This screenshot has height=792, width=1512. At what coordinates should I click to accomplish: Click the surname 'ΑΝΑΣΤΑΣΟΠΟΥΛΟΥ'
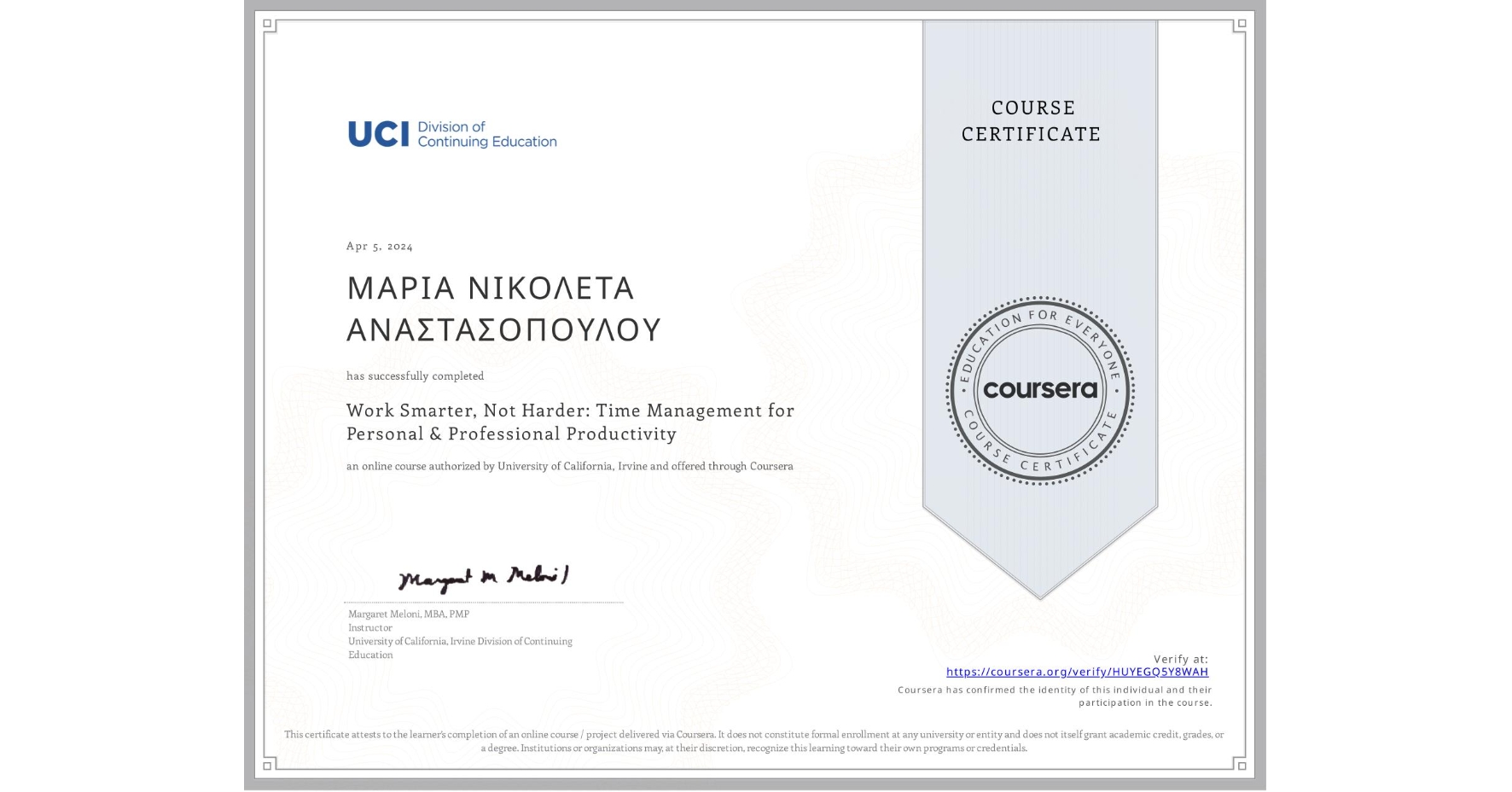point(503,329)
